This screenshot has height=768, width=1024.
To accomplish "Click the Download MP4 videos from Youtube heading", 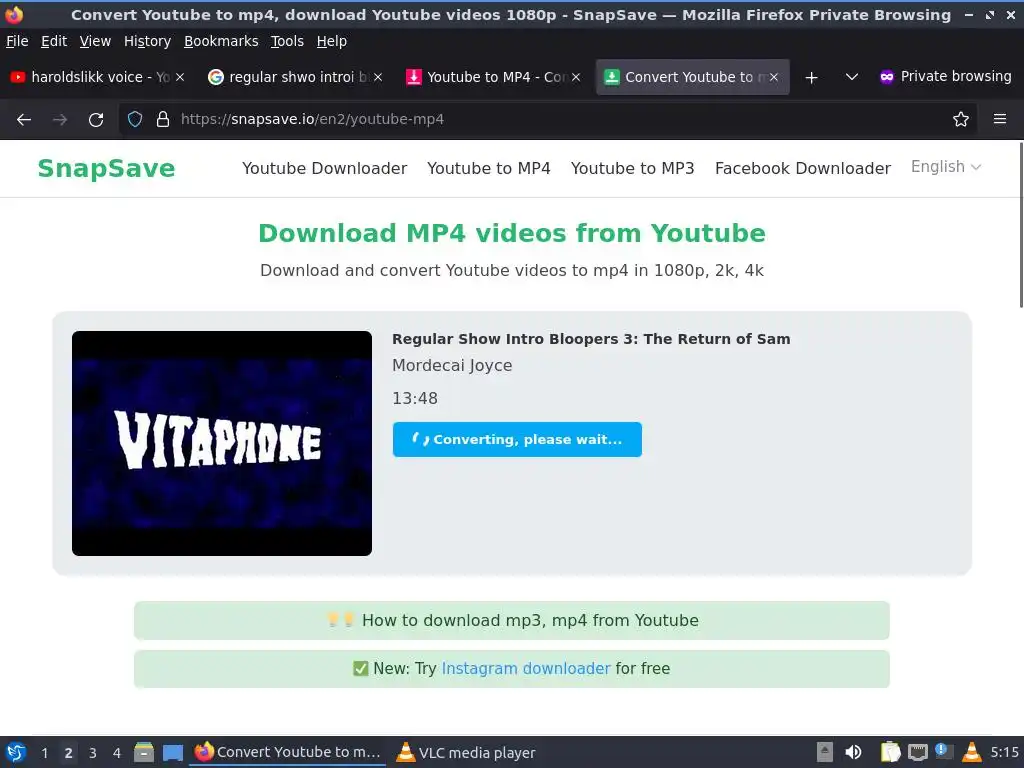I will (512, 233).
